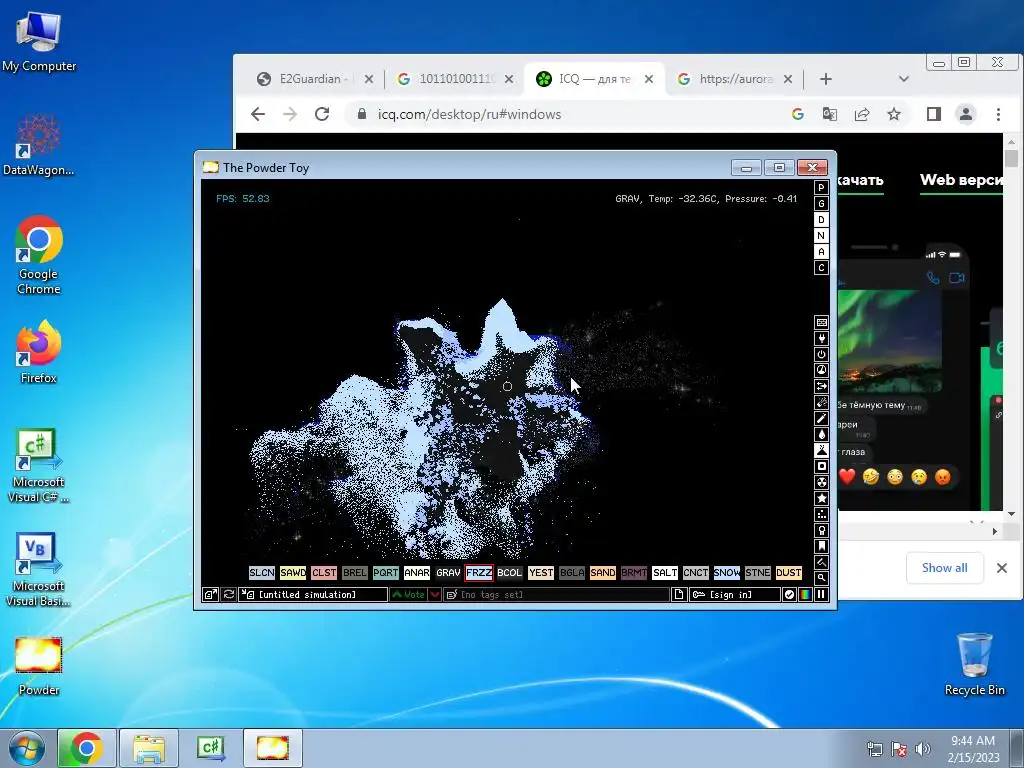
Task: Select the SNOW element
Action: (x=727, y=573)
